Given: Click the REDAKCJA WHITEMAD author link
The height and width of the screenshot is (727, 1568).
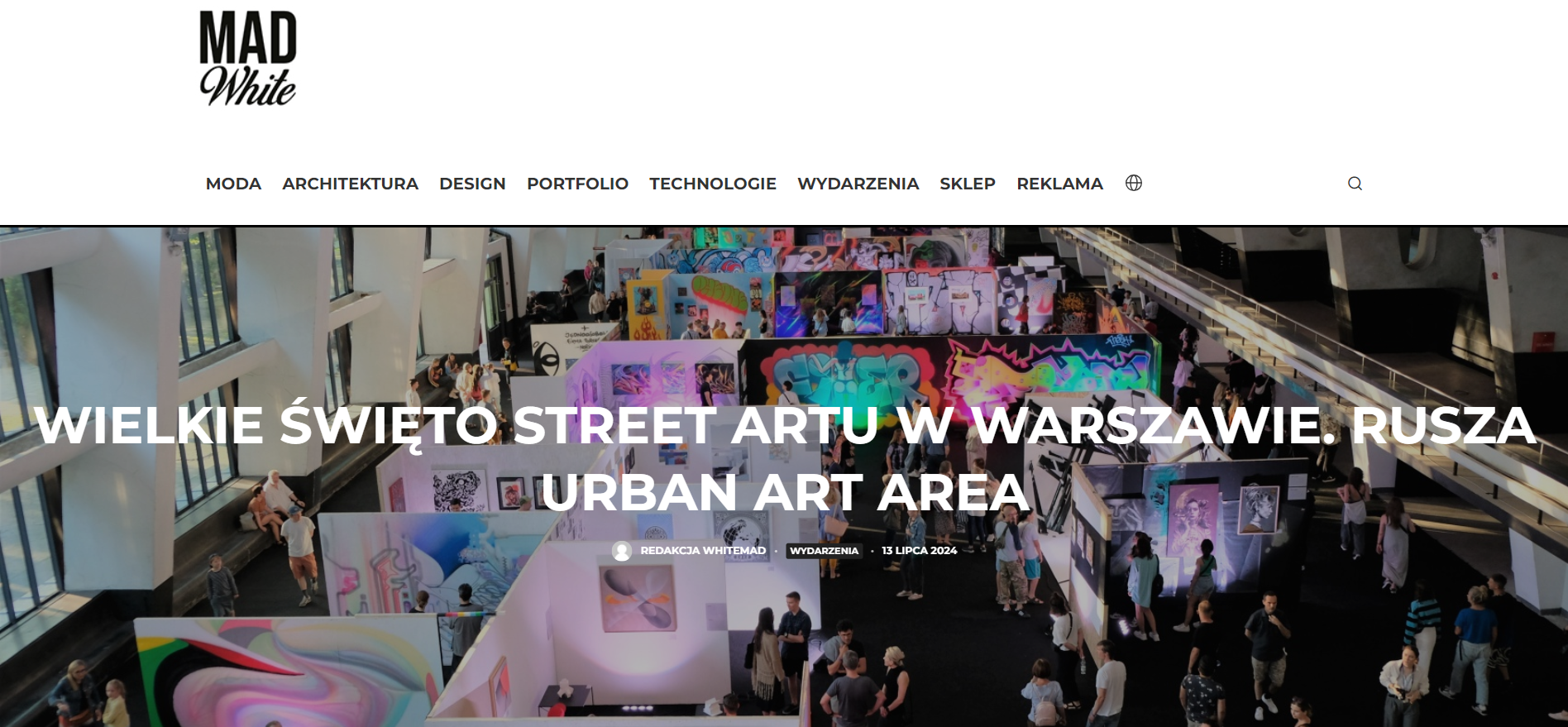Looking at the screenshot, I should coord(703,551).
